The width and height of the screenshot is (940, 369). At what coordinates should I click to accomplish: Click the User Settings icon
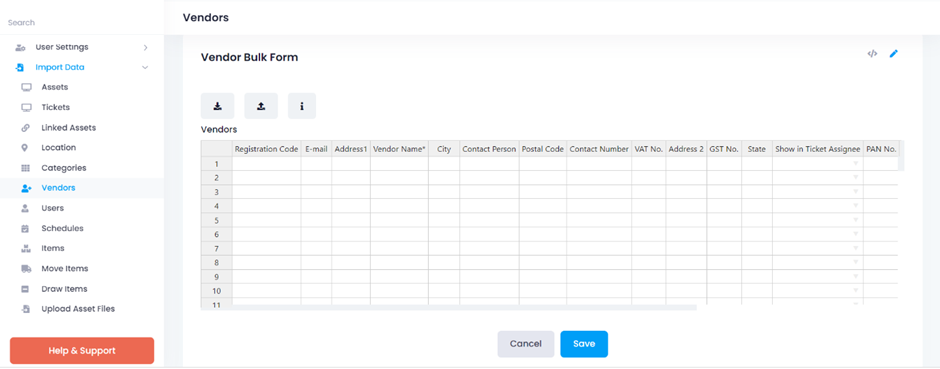[x=20, y=47]
